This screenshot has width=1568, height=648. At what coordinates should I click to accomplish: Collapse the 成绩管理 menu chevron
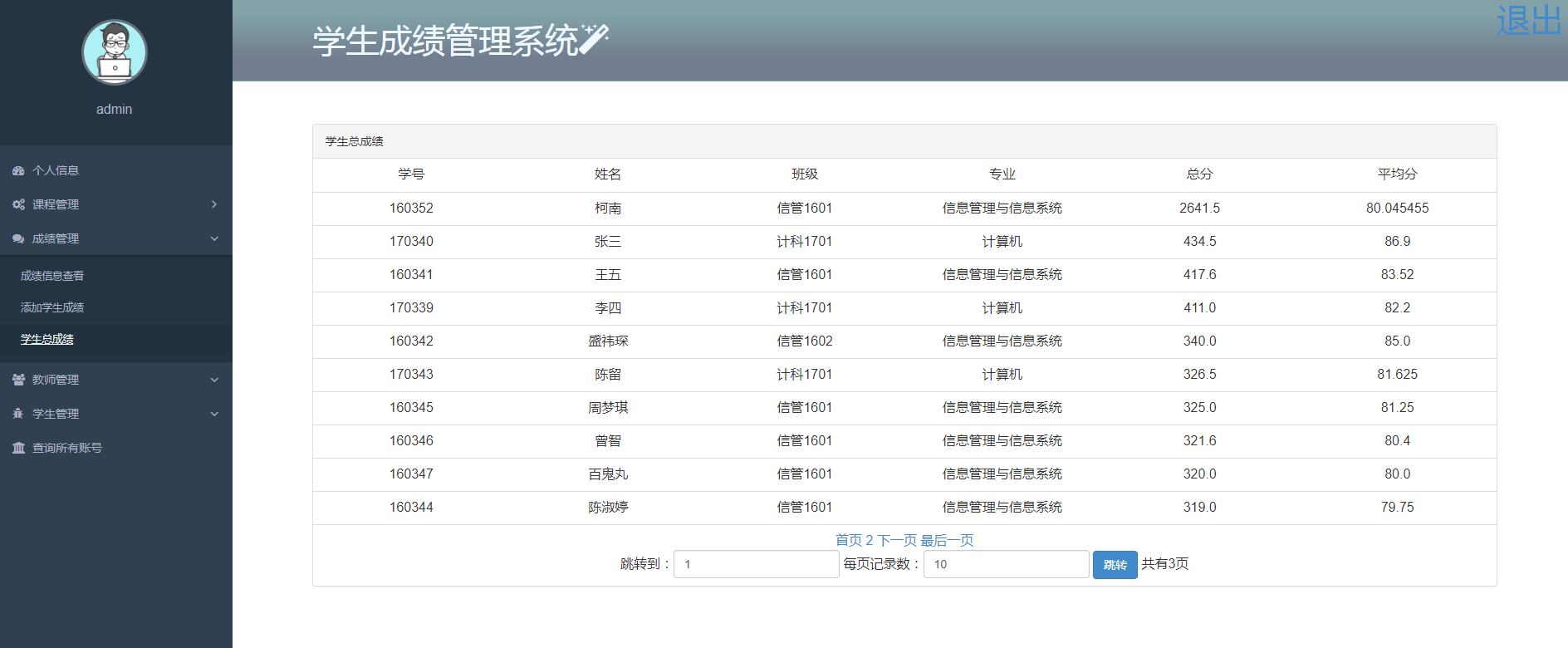(x=214, y=238)
